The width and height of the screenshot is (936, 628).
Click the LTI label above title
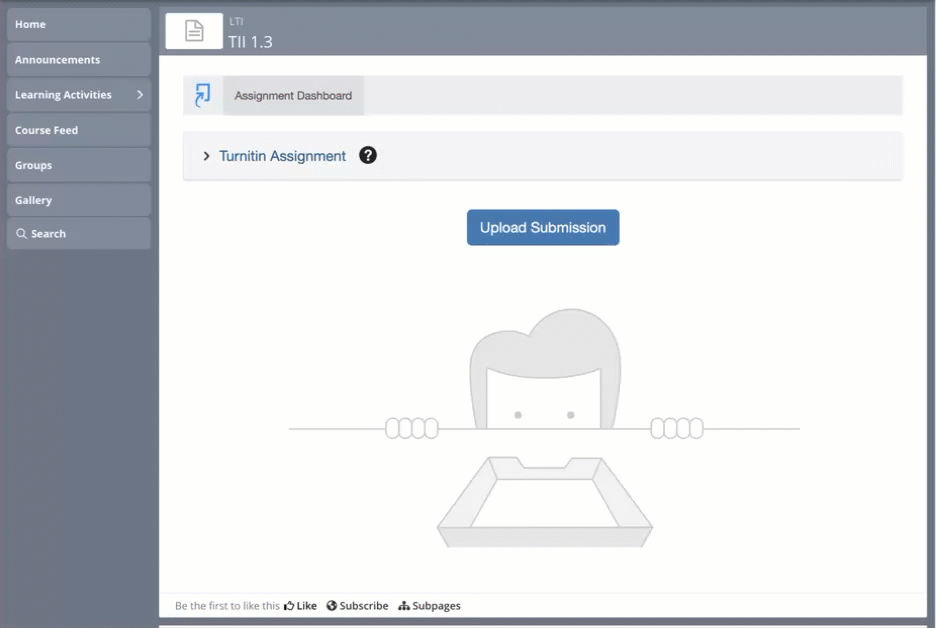(236, 21)
